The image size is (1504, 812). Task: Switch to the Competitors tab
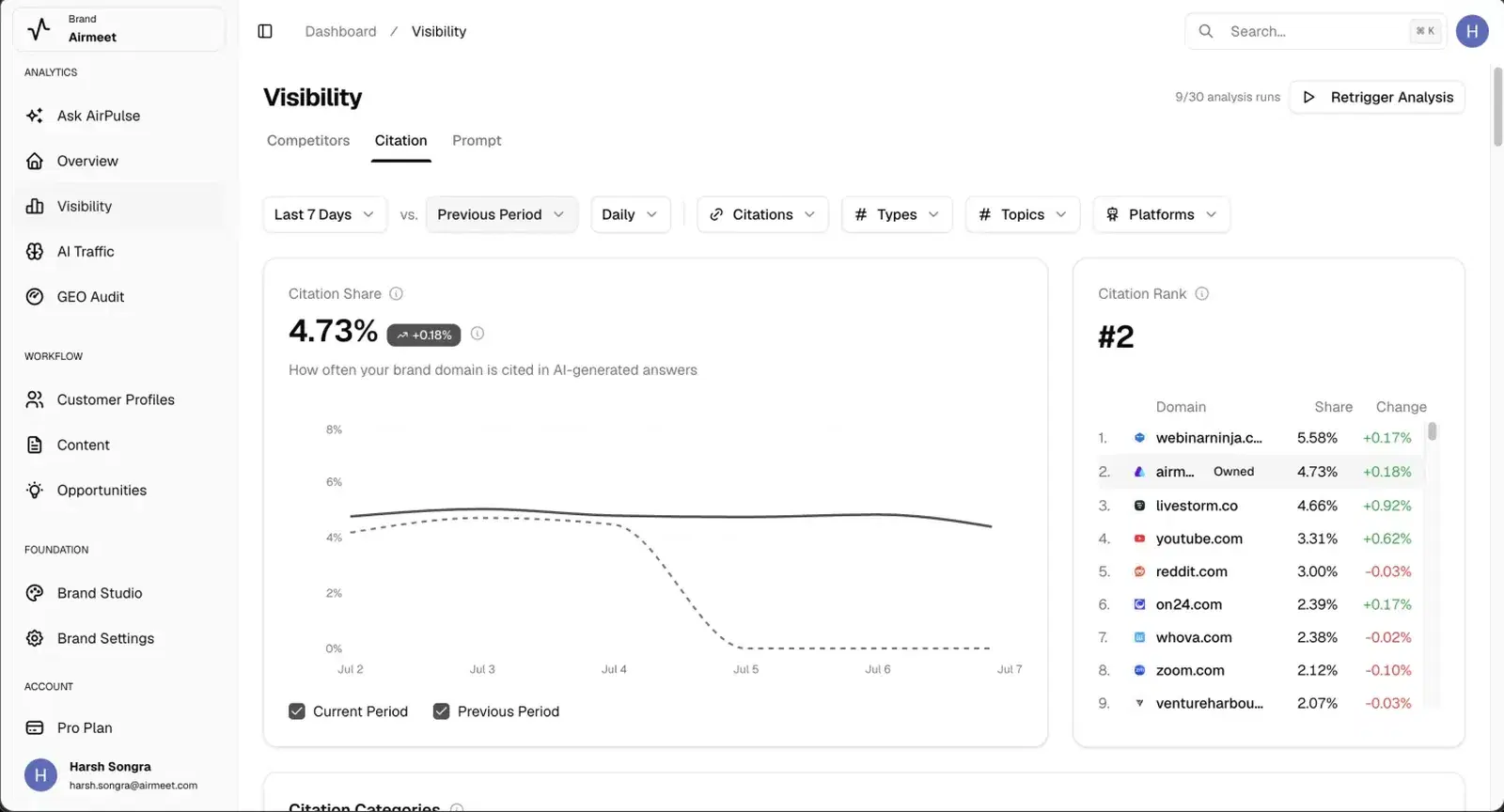point(308,140)
